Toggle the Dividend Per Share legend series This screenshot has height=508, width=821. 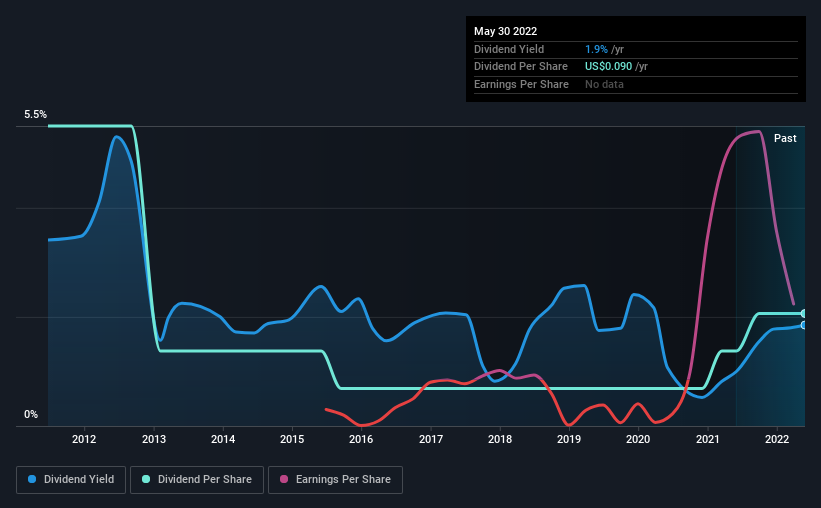202,480
